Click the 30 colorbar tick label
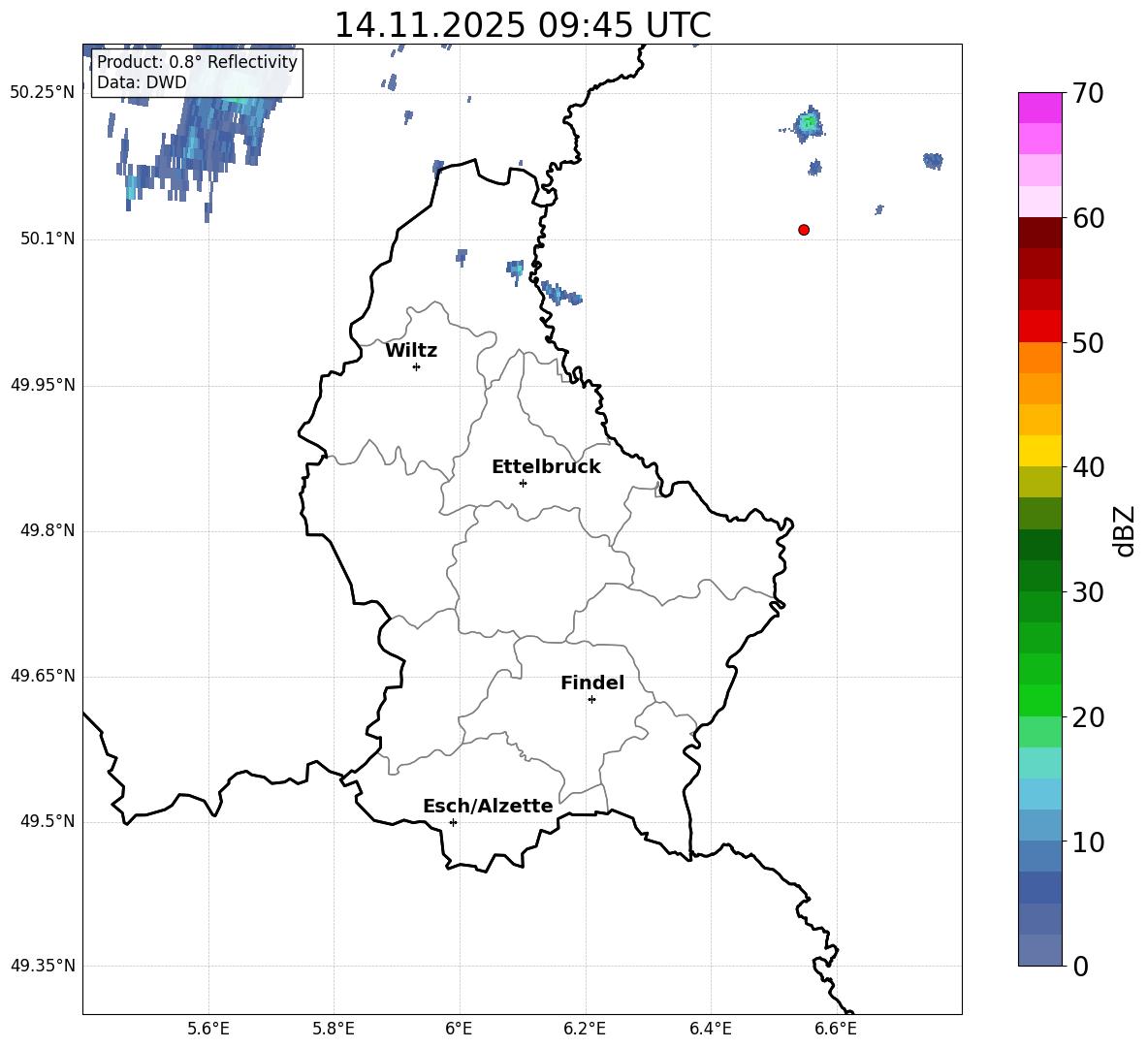Screen dimensions: 1148x1048 click(1087, 592)
